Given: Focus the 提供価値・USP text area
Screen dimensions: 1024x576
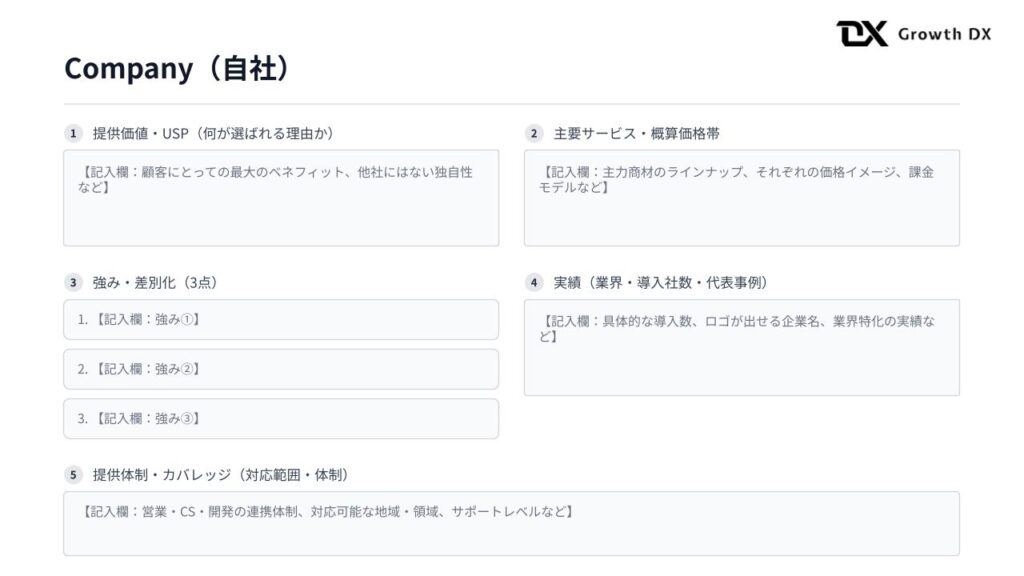Looking at the screenshot, I should 281,198.
